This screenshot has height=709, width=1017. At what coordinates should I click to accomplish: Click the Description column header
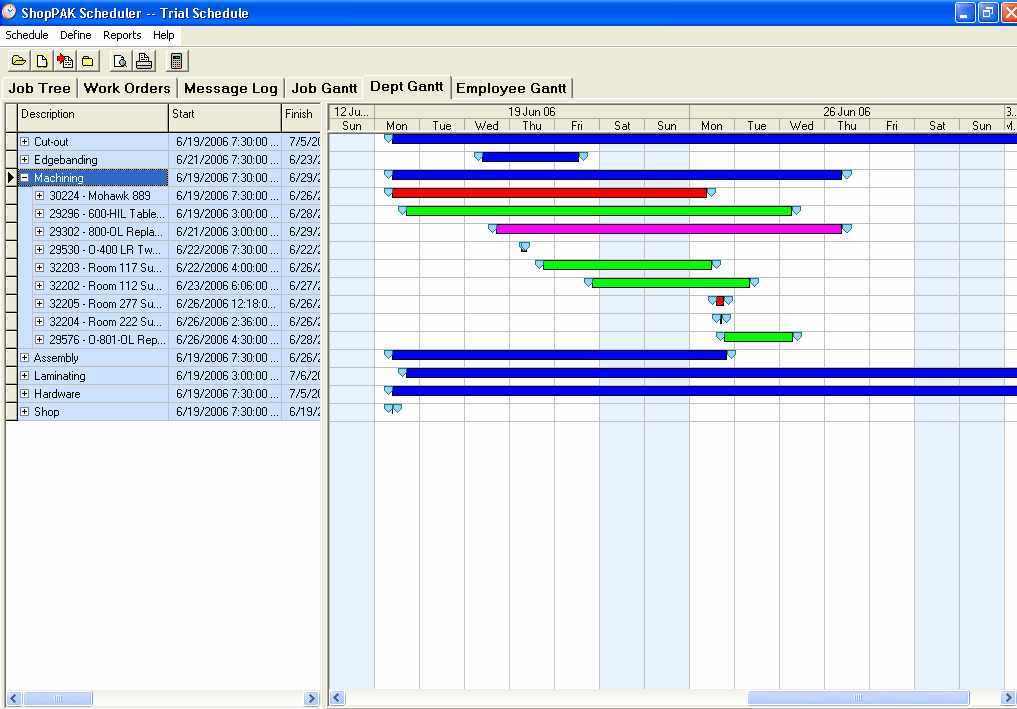pos(93,117)
